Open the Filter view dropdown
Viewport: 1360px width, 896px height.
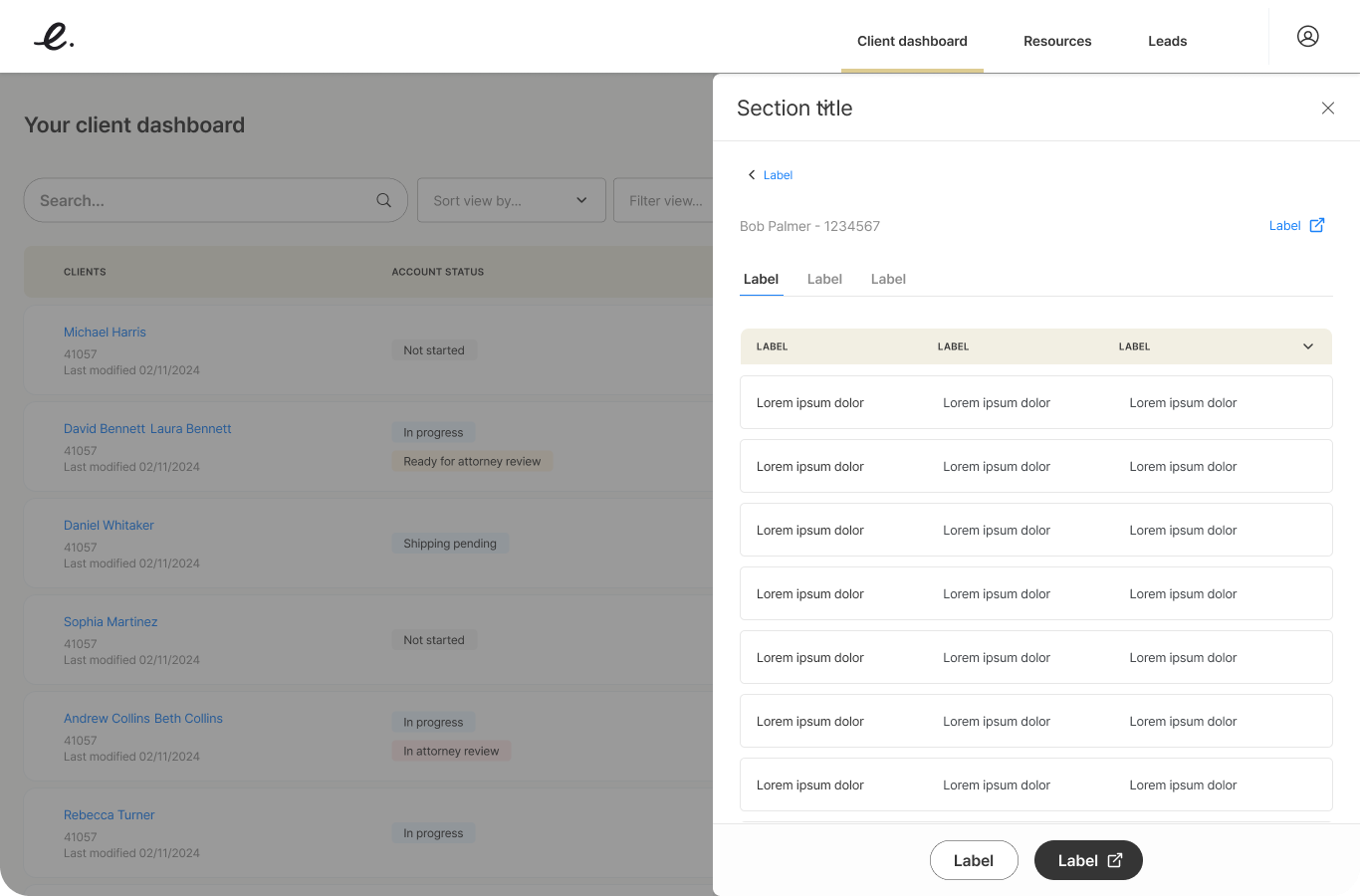[664, 200]
